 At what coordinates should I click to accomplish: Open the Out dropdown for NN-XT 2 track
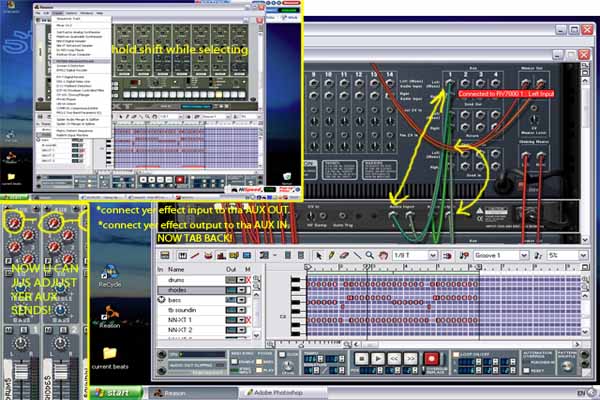point(241,330)
